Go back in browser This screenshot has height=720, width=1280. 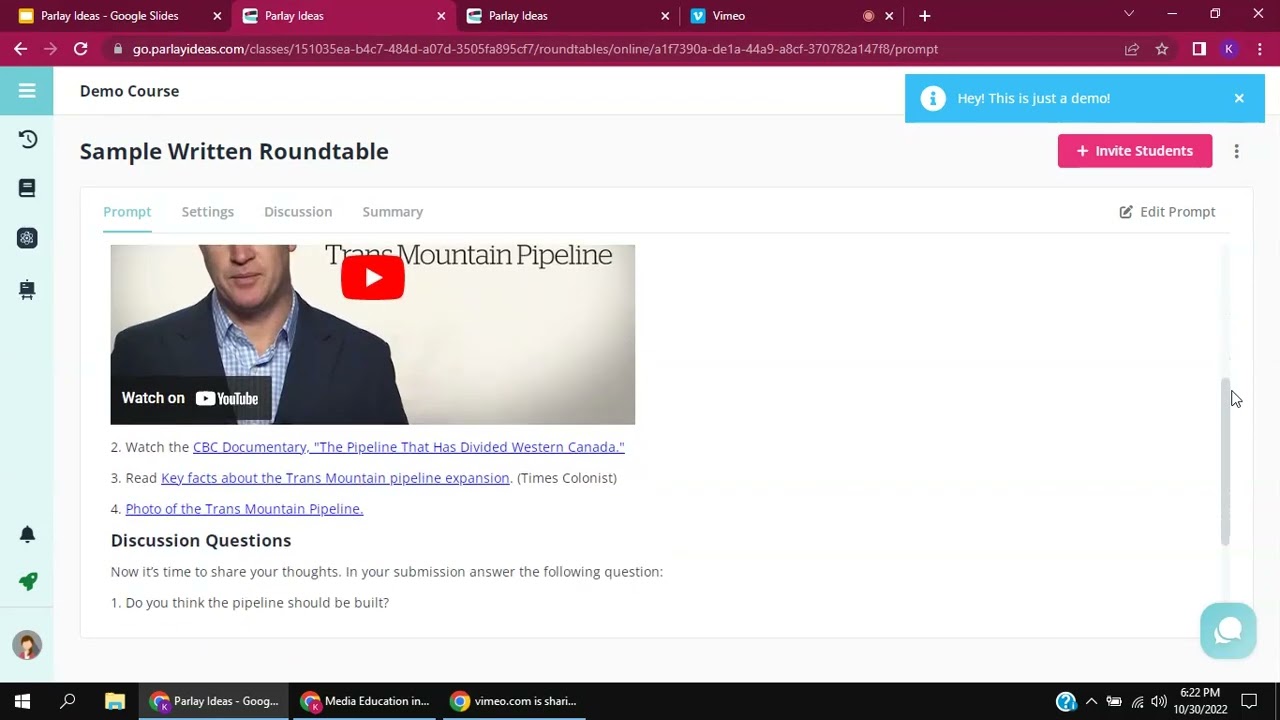[20, 48]
